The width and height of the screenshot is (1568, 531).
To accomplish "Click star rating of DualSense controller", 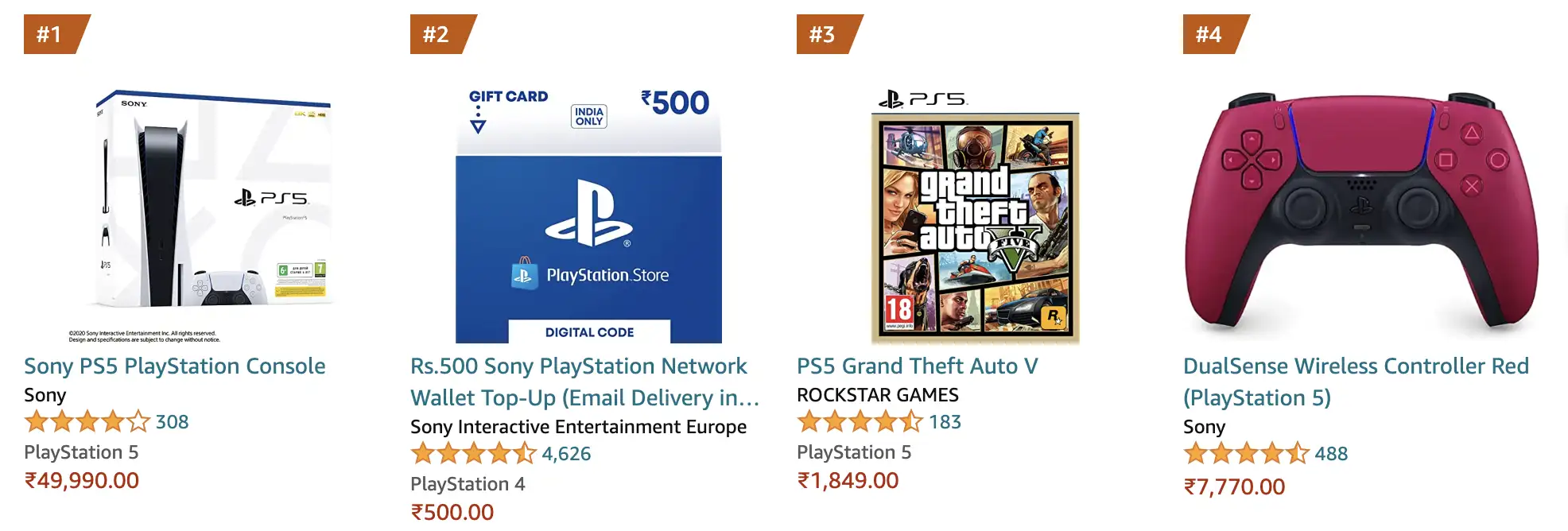I will pos(1247,453).
